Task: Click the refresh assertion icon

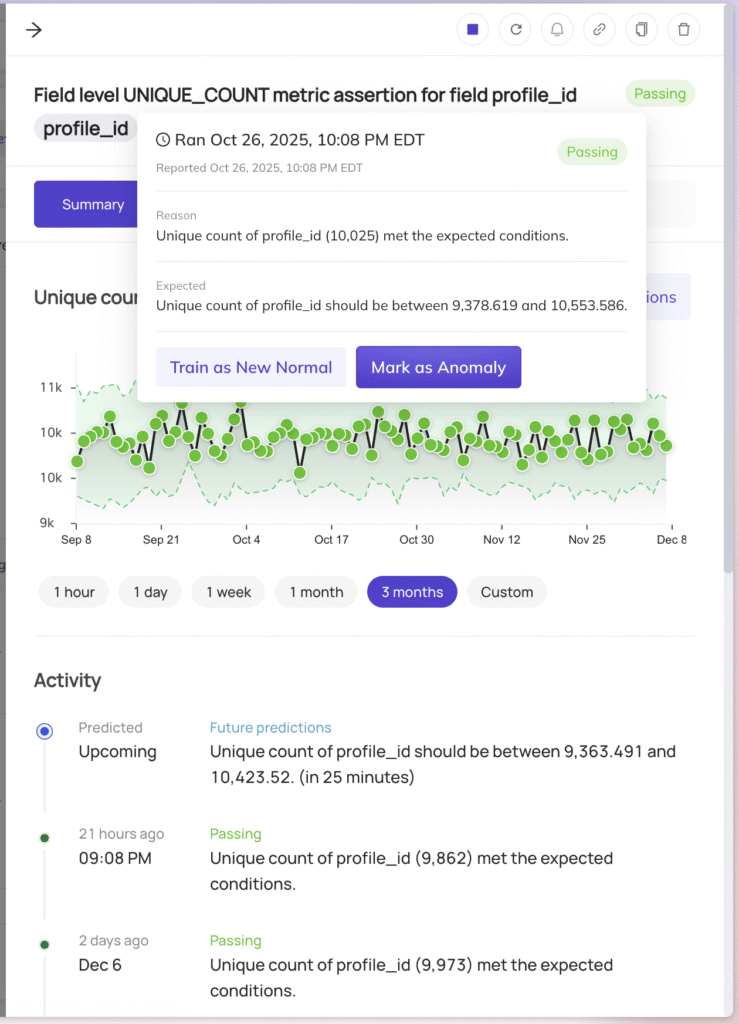Action: pos(514,29)
